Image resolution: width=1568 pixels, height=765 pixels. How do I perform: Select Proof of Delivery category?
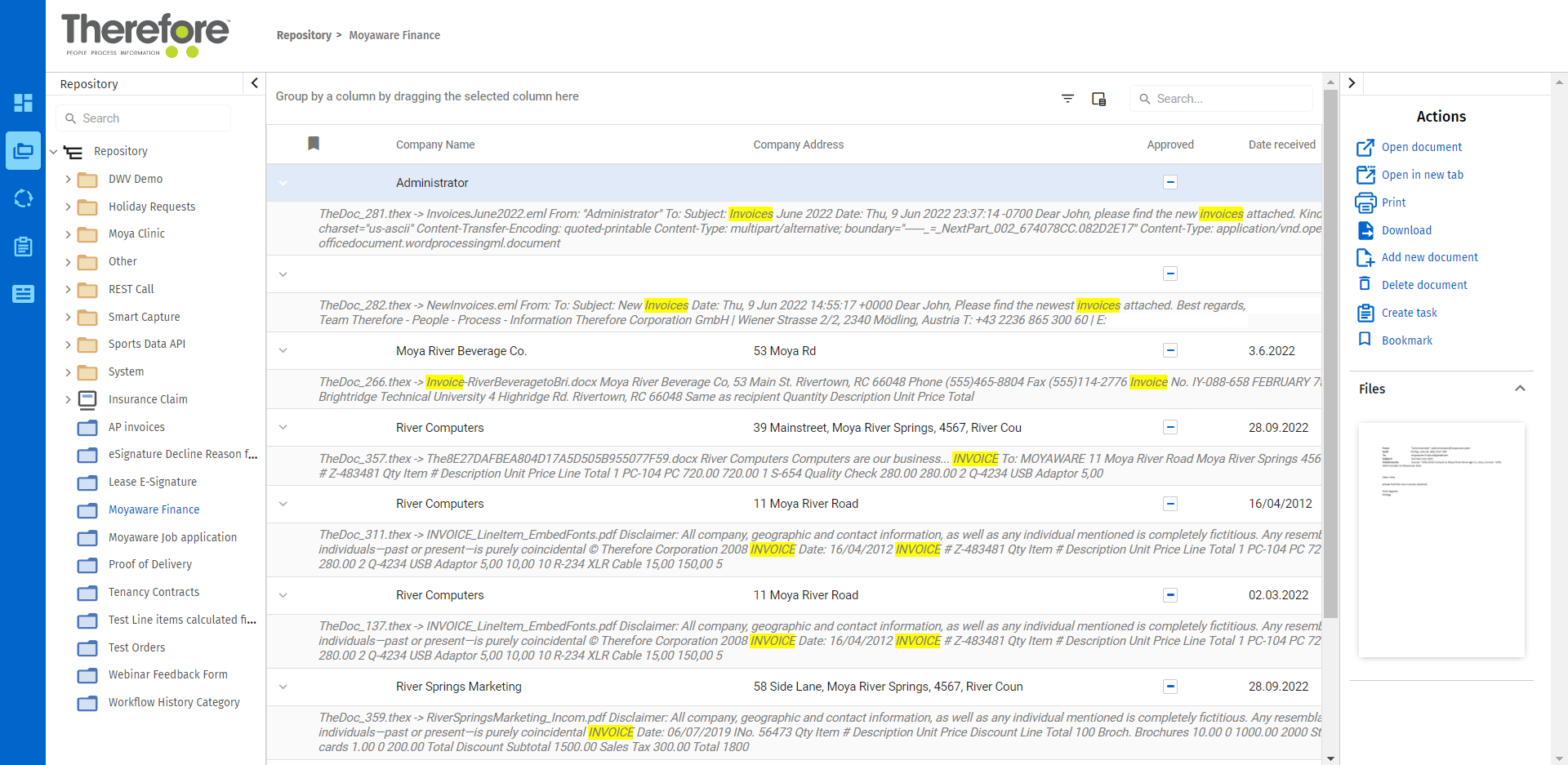tap(150, 564)
